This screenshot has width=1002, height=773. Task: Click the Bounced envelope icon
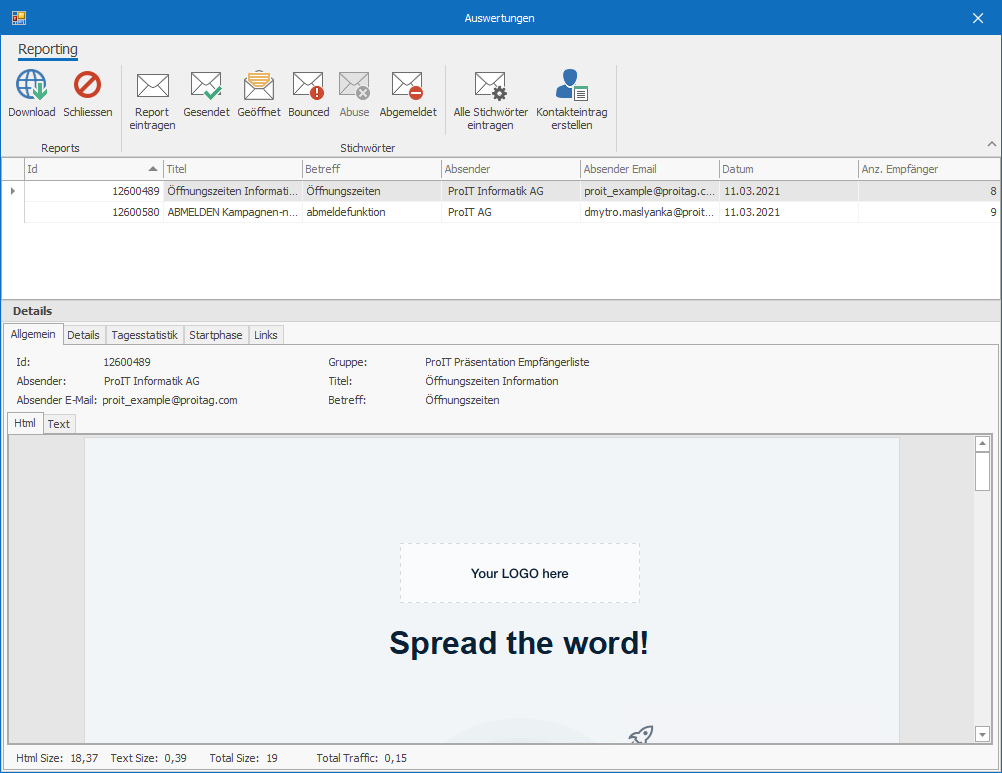pyautogui.click(x=309, y=86)
